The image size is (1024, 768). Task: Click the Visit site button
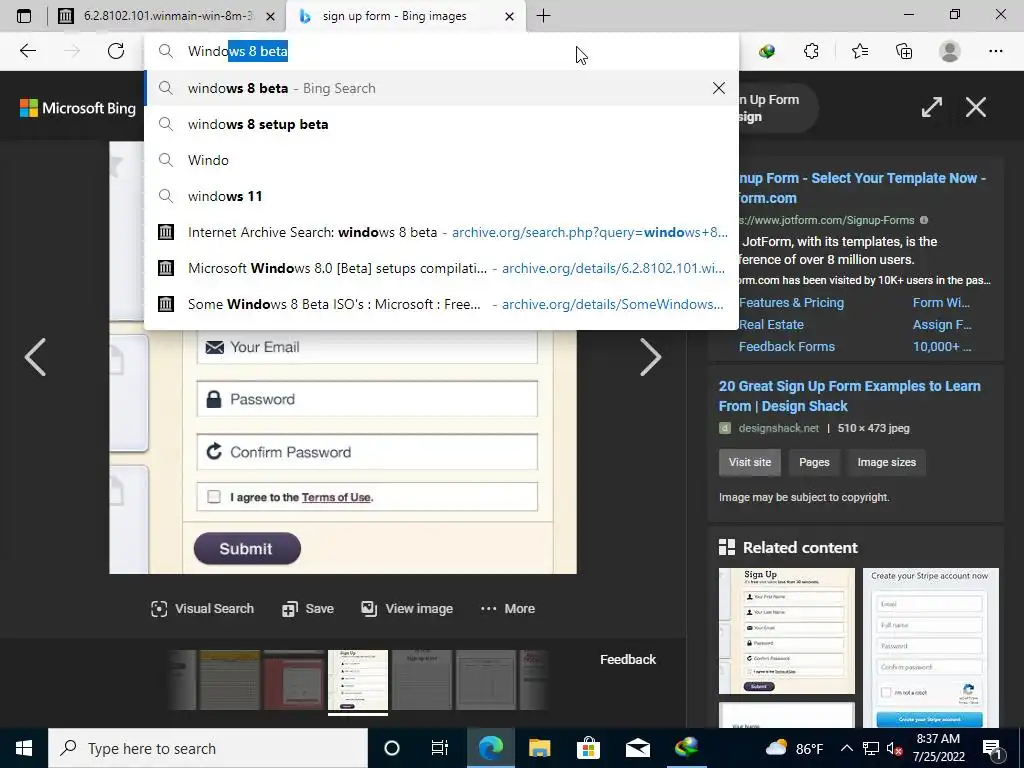click(750, 462)
